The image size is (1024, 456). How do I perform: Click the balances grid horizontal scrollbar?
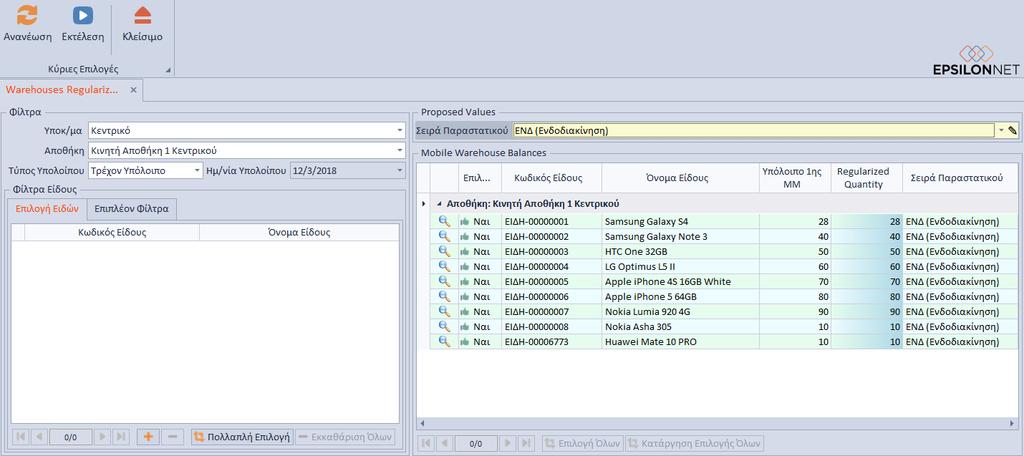(x=717, y=423)
